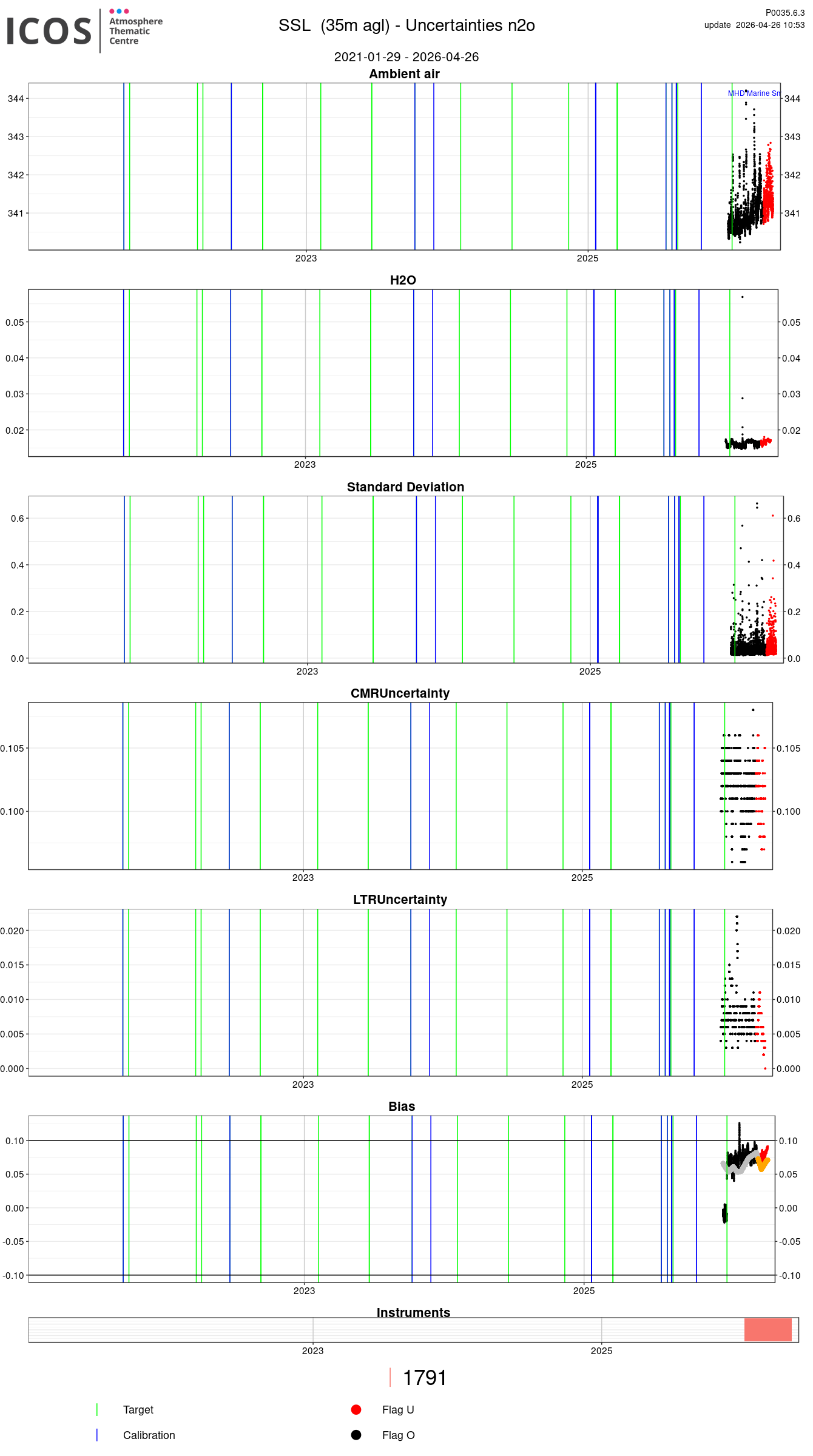Click the red bar in Instruments timeline
This screenshot has width=813, height=1456.
coord(767,1330)
